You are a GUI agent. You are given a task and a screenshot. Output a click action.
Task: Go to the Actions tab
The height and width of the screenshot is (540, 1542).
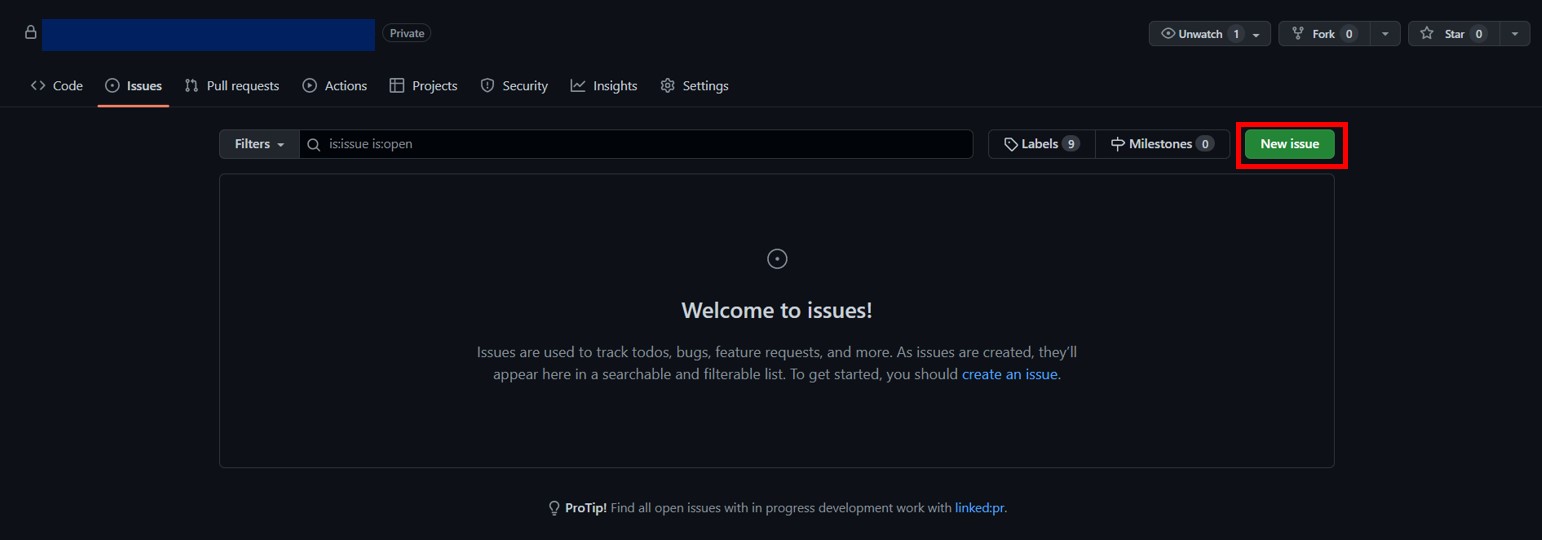[335, 86]
